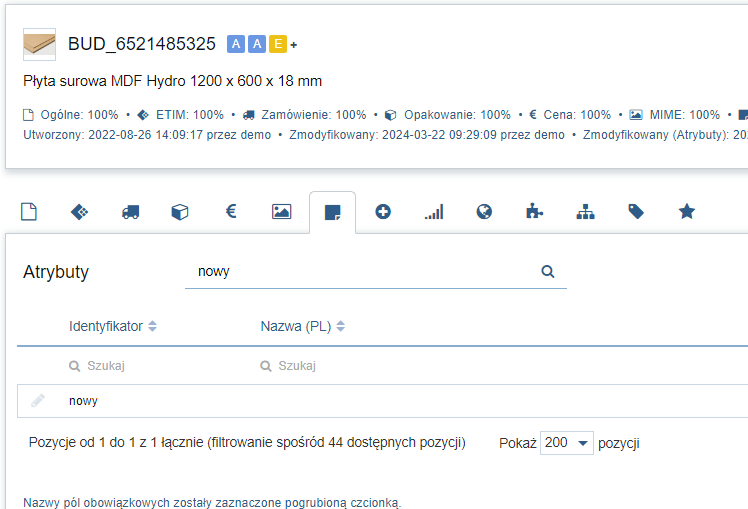Sort by Identyfikator column
This screenshot has width=748, height=509.
(x=152, y=326)
